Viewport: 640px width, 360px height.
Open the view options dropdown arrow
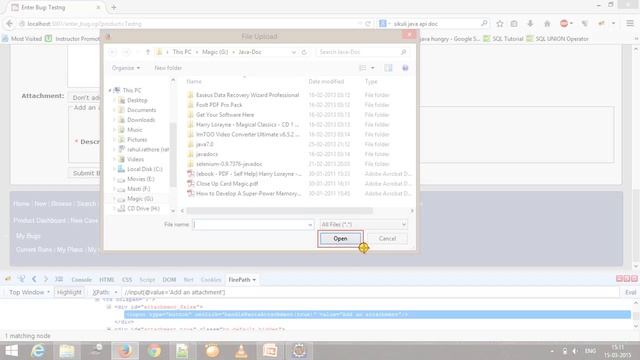(x=373, y=68)
